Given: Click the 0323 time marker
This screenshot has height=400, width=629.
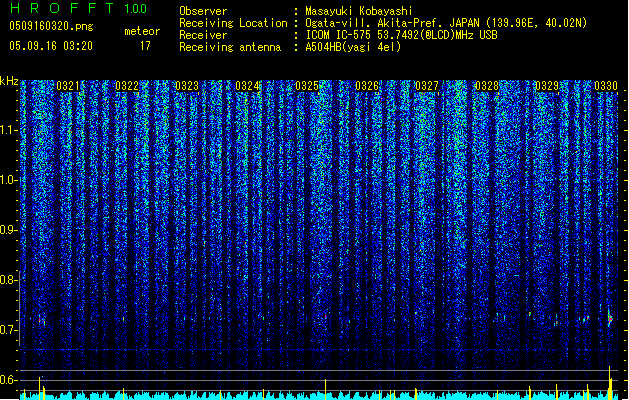Looking at the screenshot, I should tap(187, 86).
